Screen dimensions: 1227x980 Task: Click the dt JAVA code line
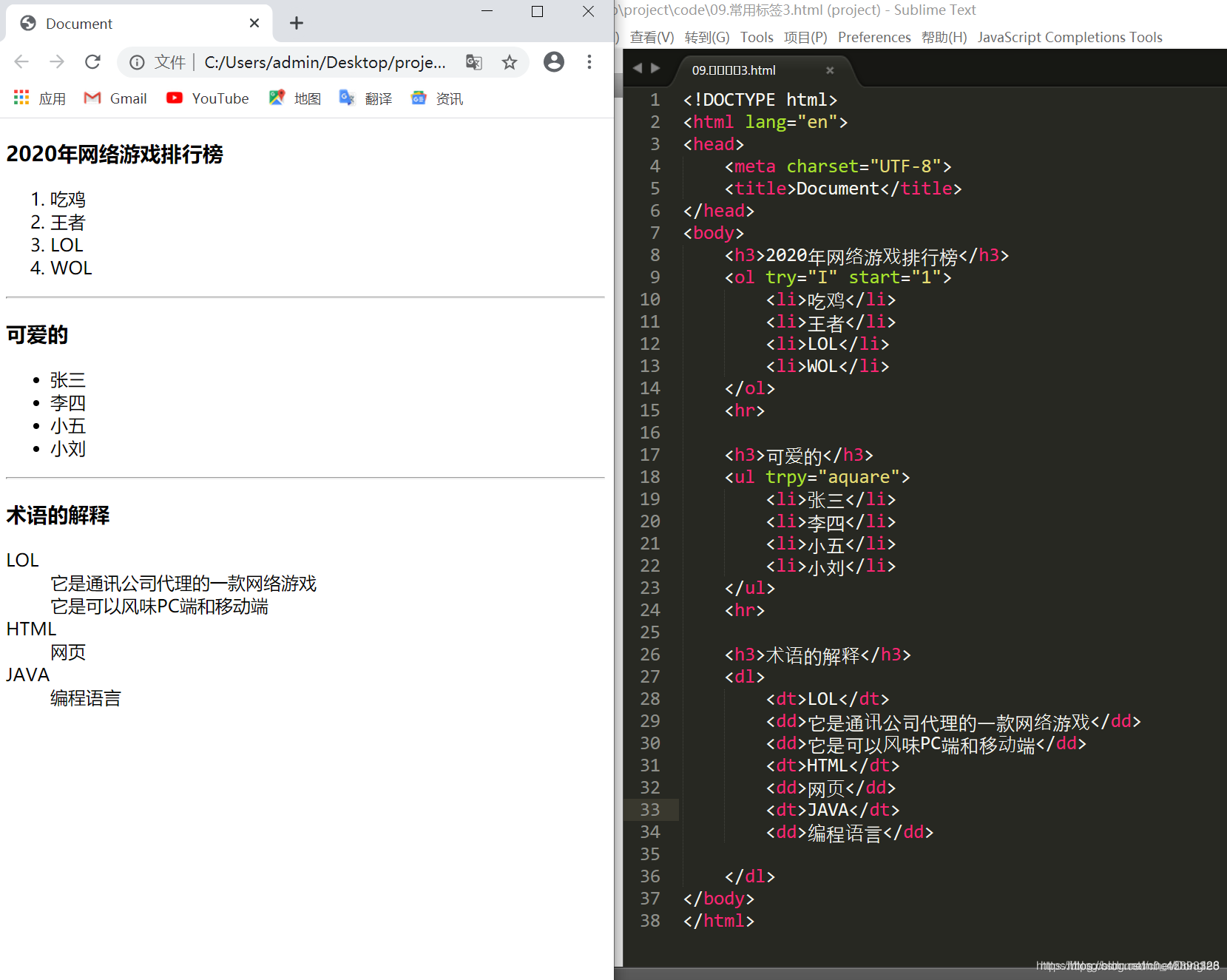(833, 810)
